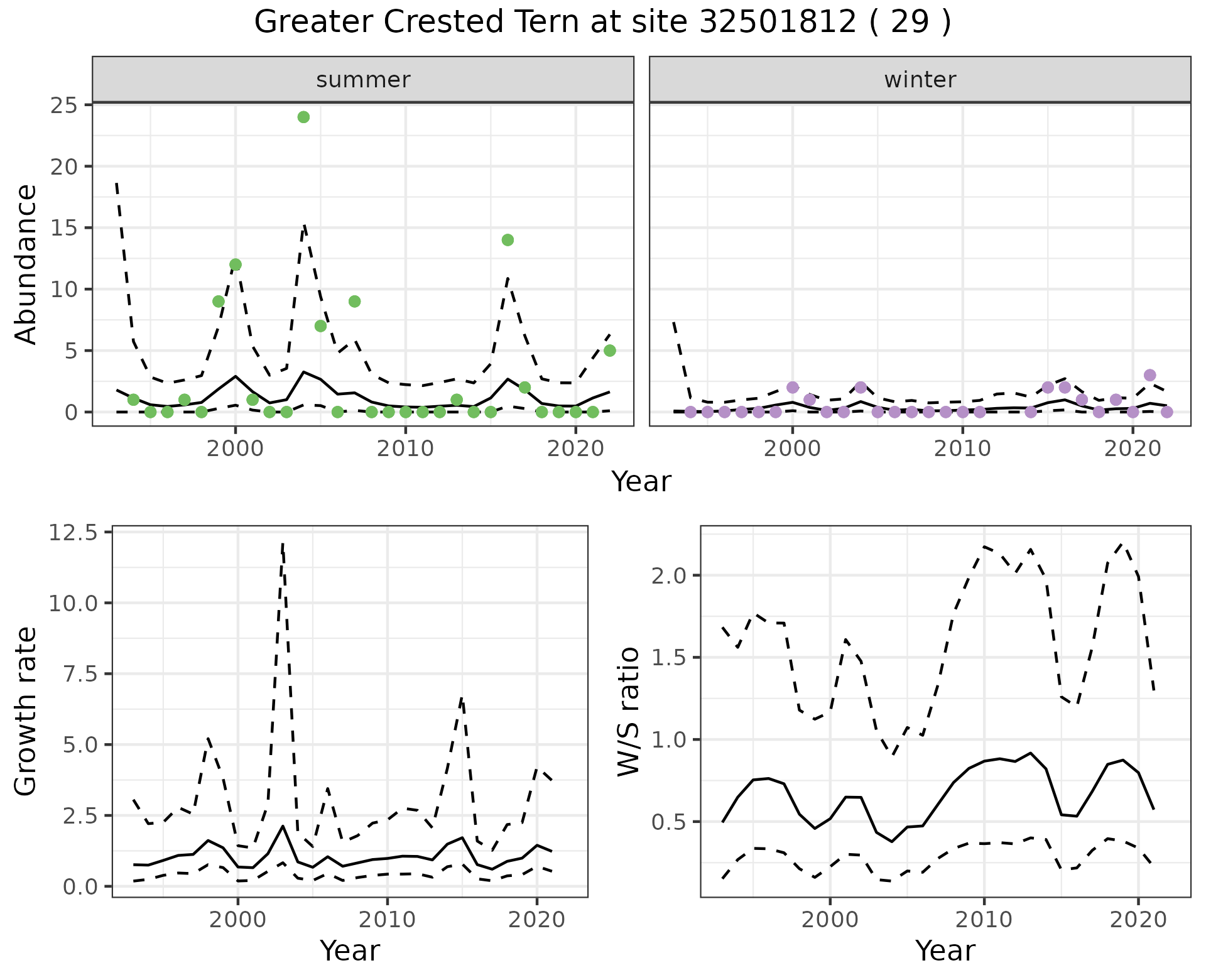Viewport: 1206px width, 980px height.
Task: Click the W/S ratio y-axis label
Action: pos(628,711)
